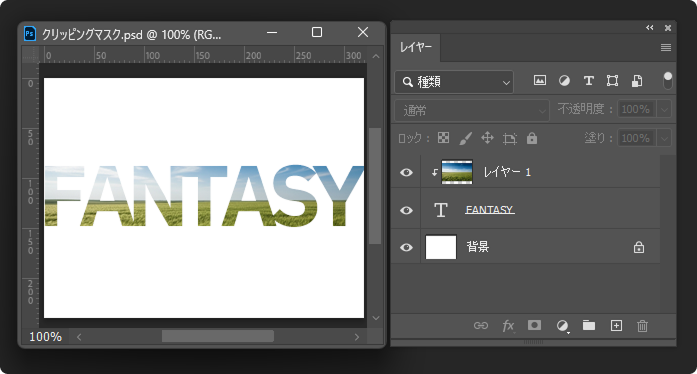Open the Layers panel hamburger menu

coord(665,48)
